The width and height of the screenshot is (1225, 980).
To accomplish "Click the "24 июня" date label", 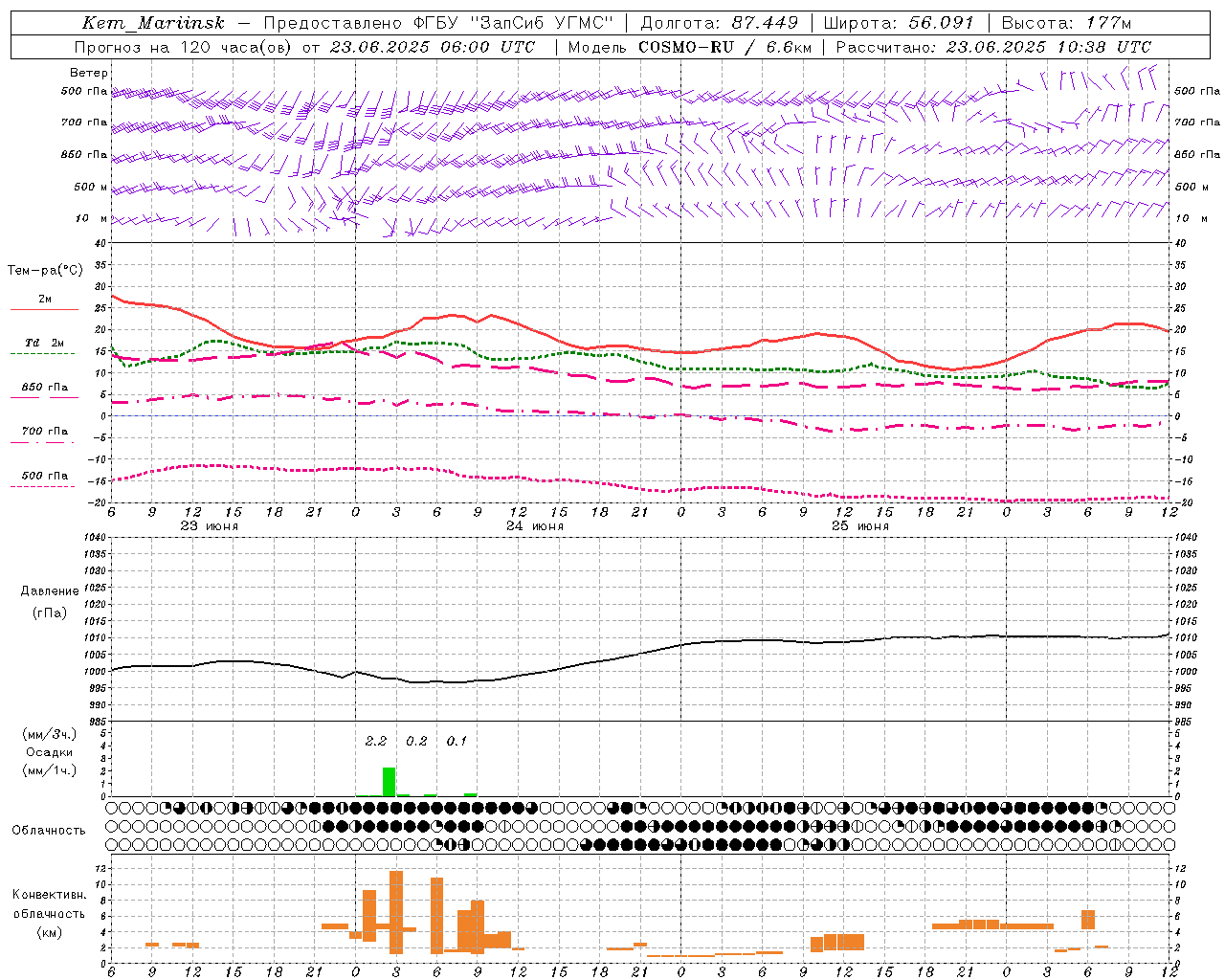I will pos(535,526).
